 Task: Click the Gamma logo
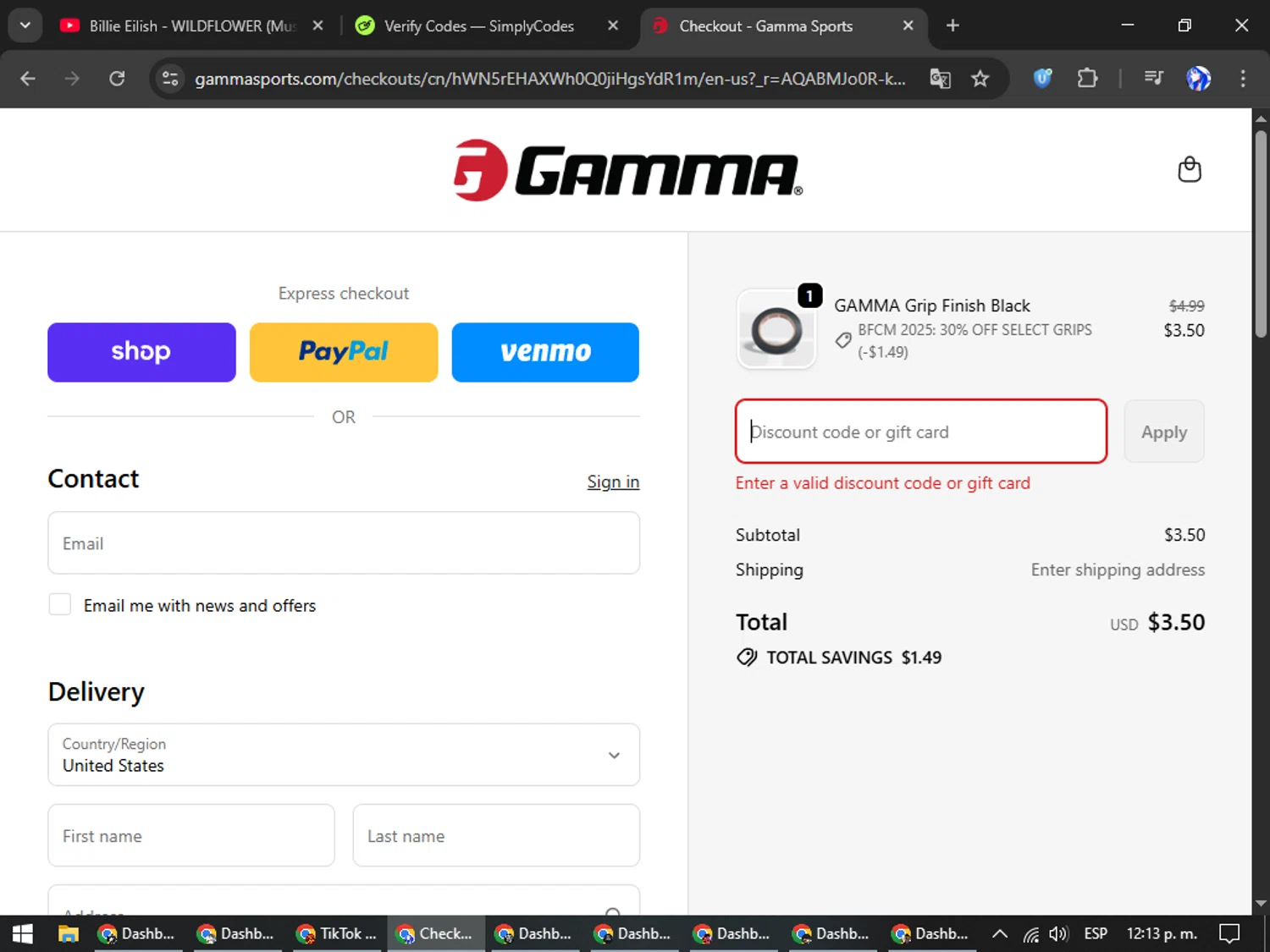tap(627, 170)
